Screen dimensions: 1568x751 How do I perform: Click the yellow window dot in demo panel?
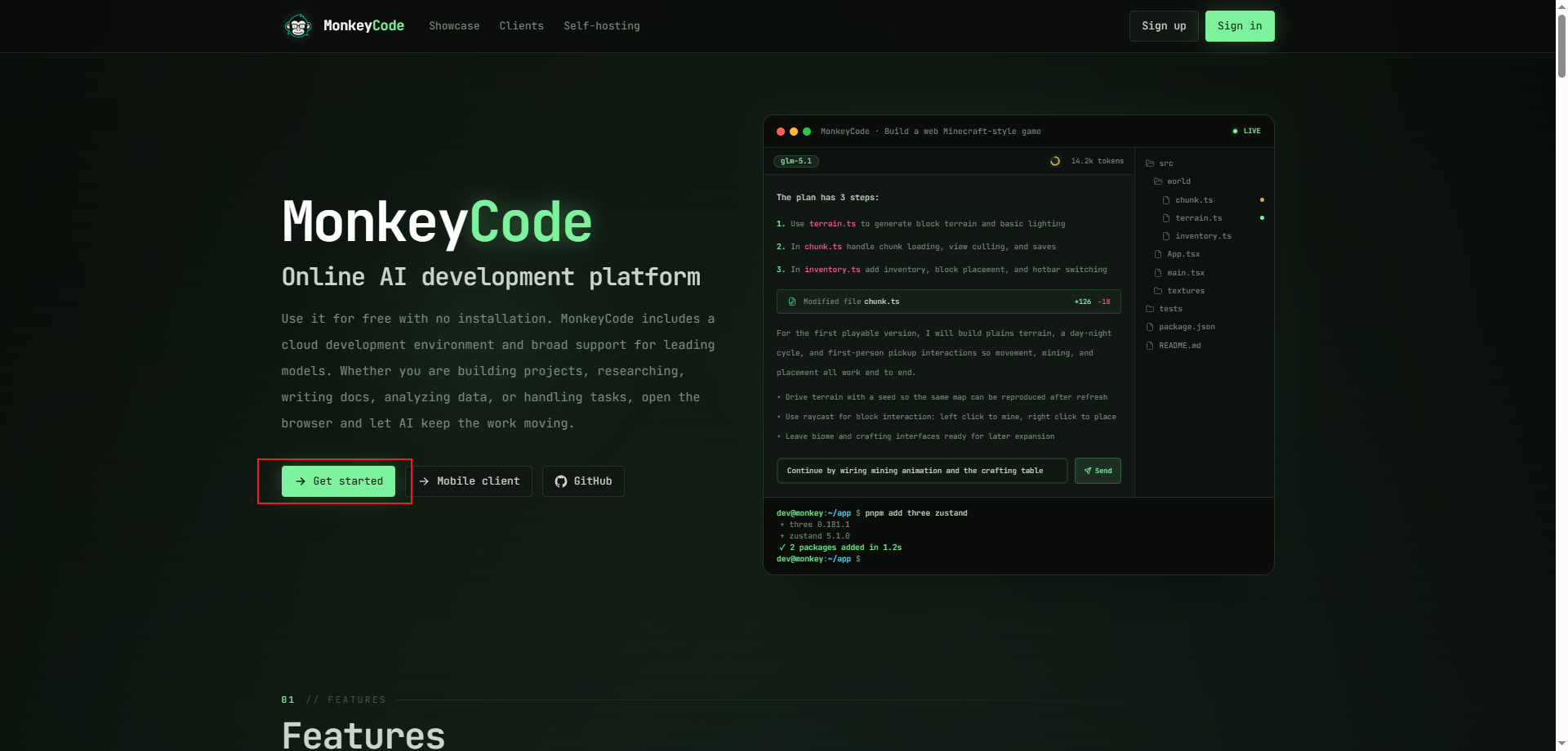coord(794,132)
